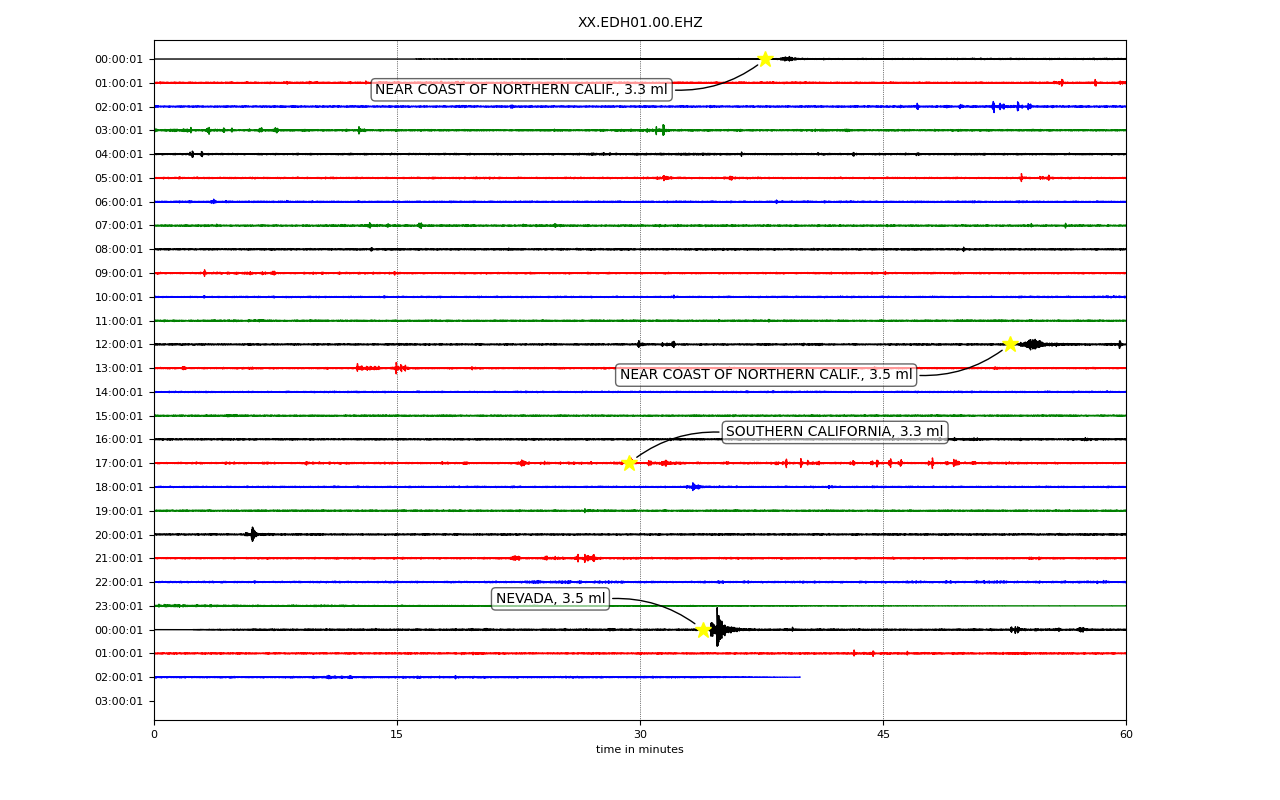The image size is (1280, 800).
Task: Click the yellow star near the Nevada event
Action: coord(703,630)
